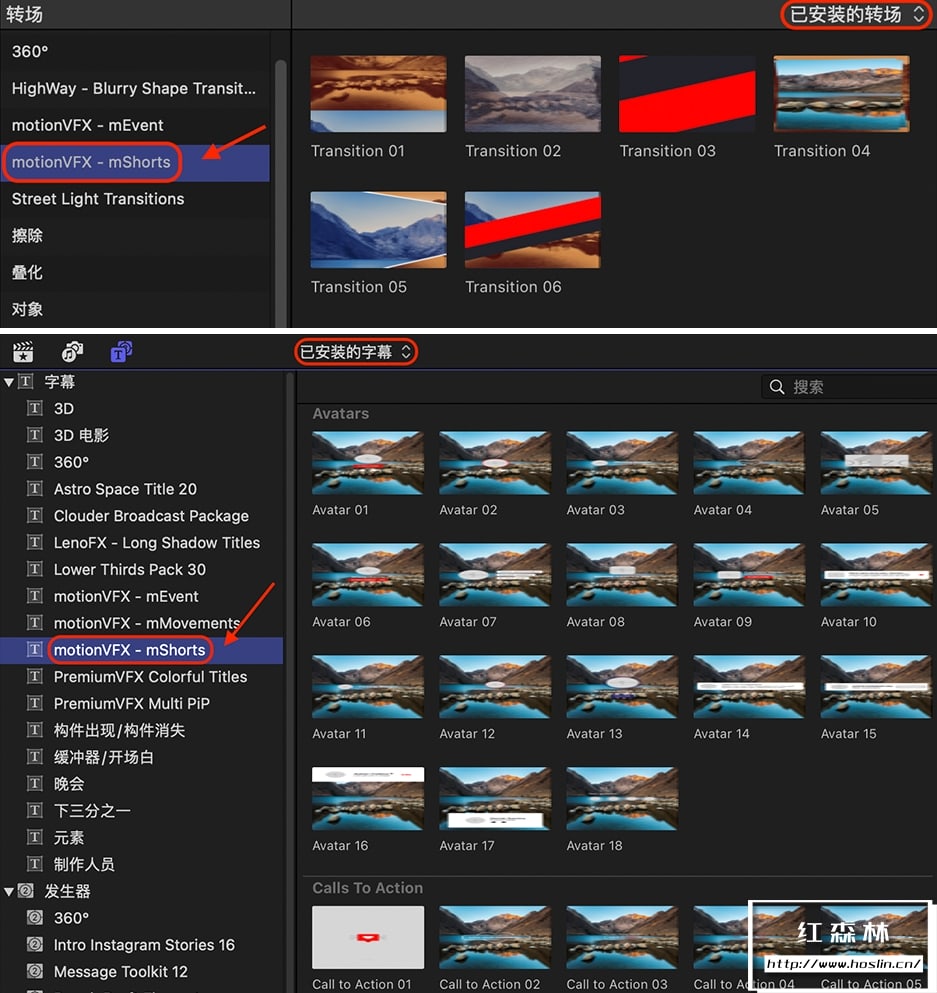Image resolution: width=937 pixels, height=993 pixels.
Task: Open the Photos and Audio sidebar icon
Action: (72, 351)
